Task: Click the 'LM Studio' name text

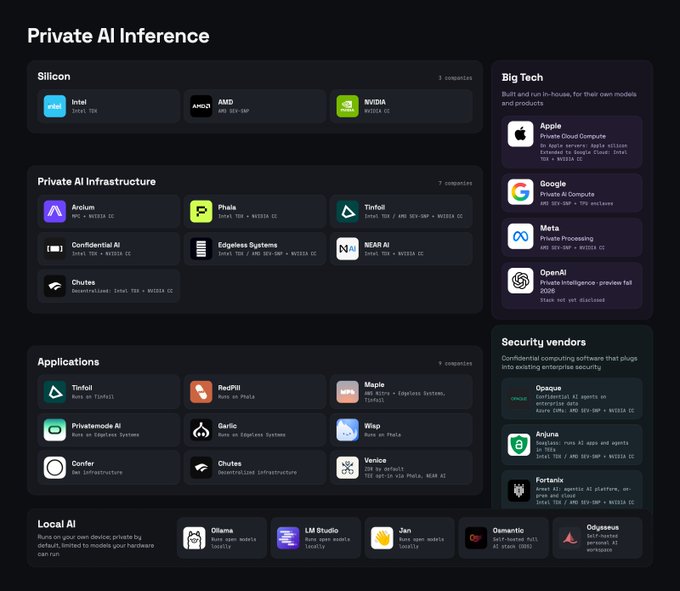Action: (321, 531)
